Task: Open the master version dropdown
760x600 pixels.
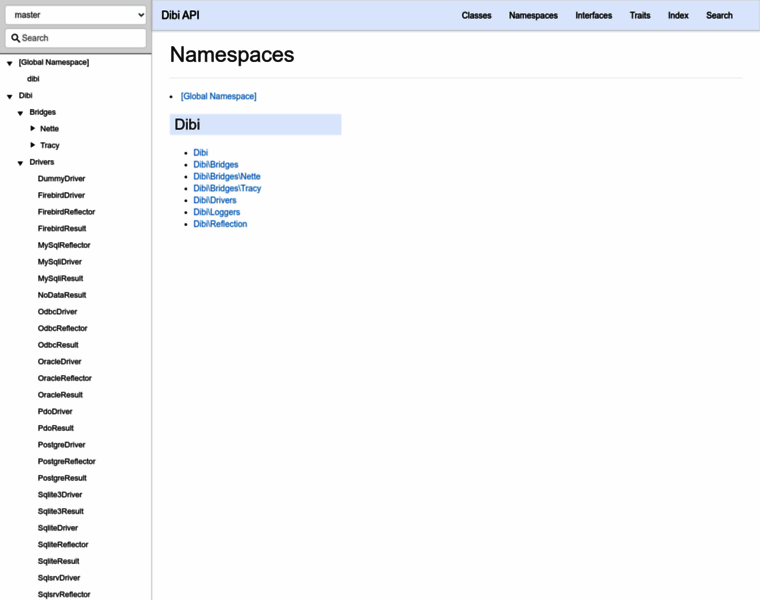Action: tap(76, 15)
